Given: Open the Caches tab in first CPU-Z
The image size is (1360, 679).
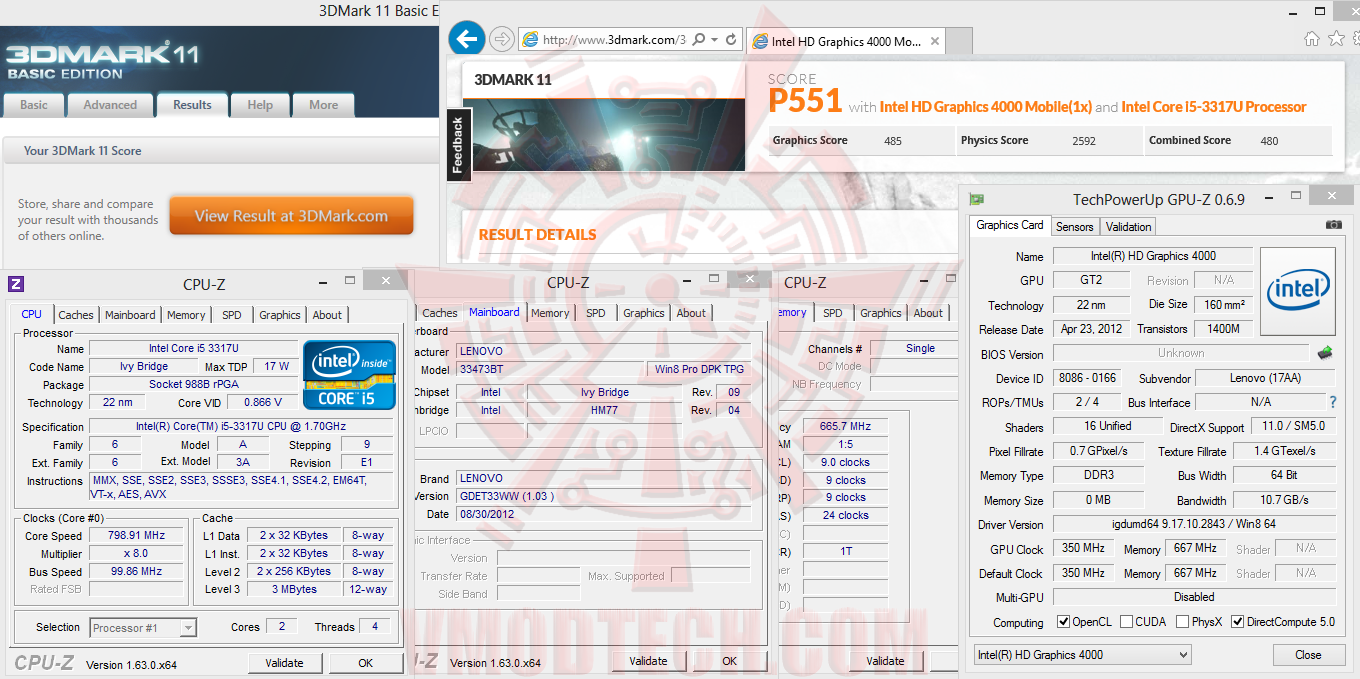Looking at the screenshot, I should pyautogui.click(x=76, y=315).
